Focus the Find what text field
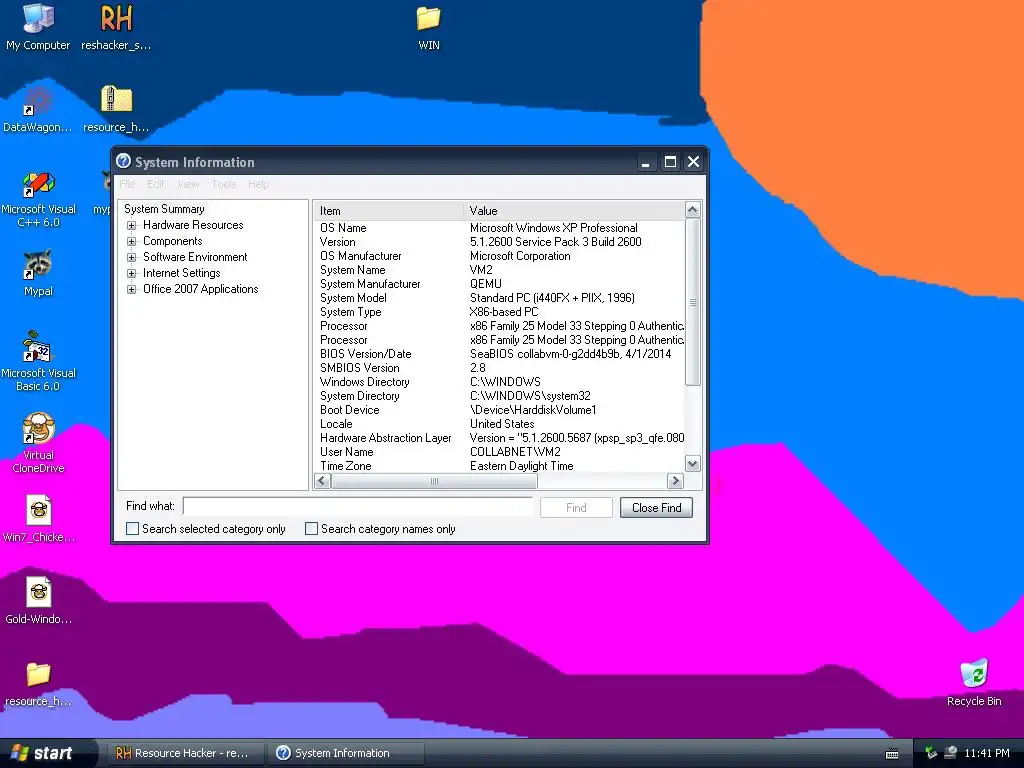The width and height of the screenshot is (1024, 768). [357, 506]
